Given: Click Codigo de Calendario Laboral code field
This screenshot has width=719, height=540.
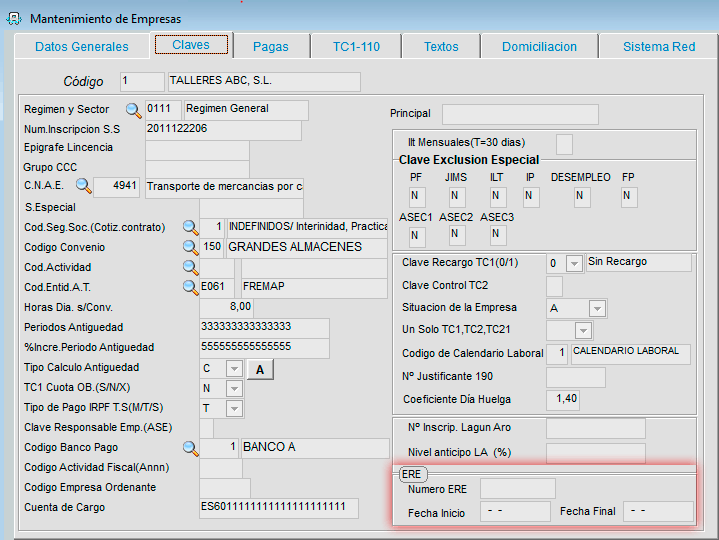Looking at the screenshot, I should coord(557,354).
